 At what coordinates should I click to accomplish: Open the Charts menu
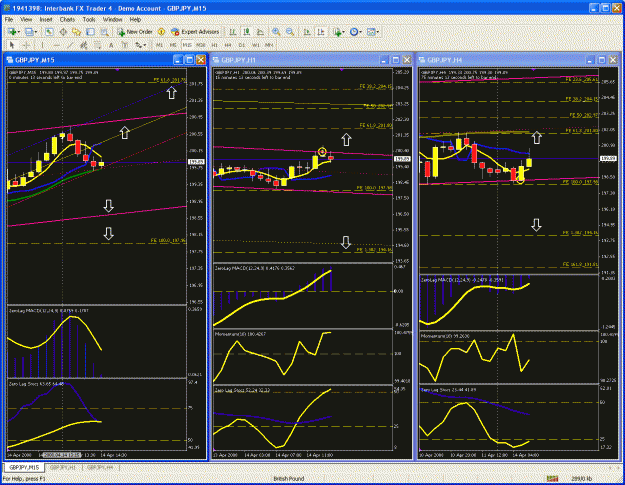67,19
